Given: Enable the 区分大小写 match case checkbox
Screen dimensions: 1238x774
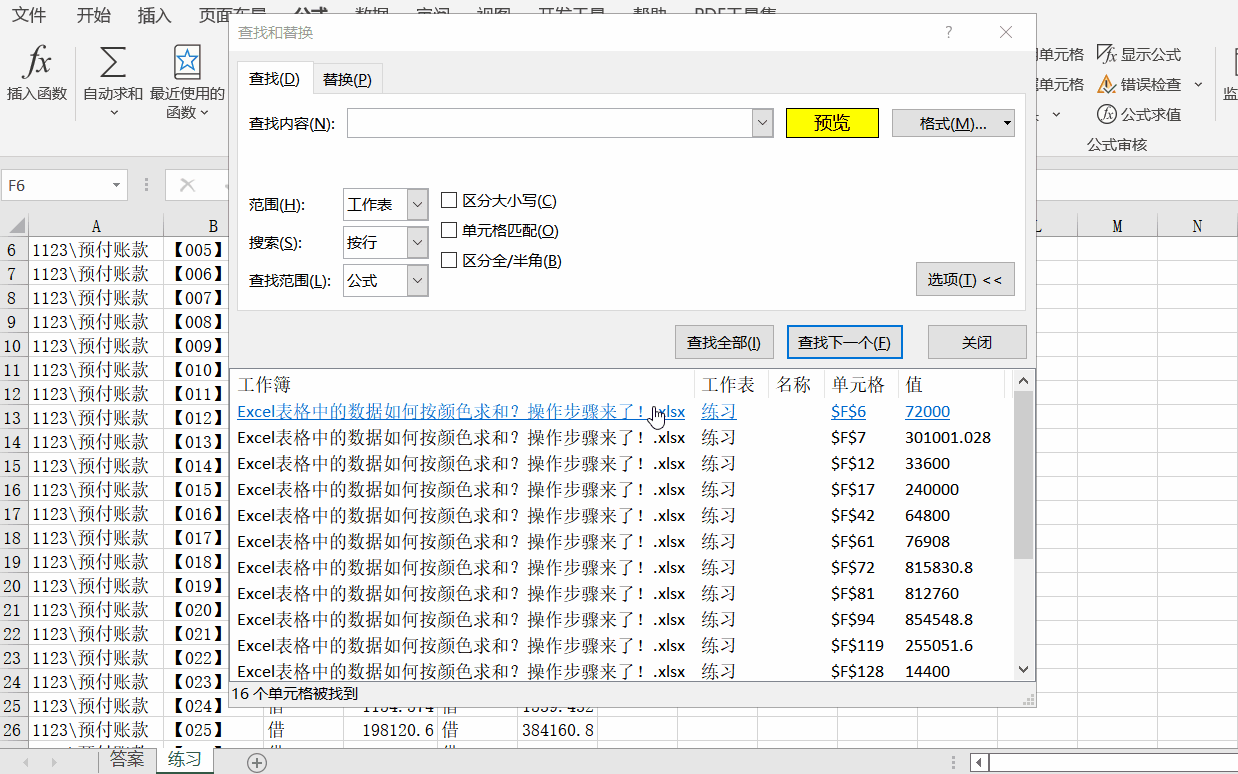Looking at the screenshot, I should point(449,200).
